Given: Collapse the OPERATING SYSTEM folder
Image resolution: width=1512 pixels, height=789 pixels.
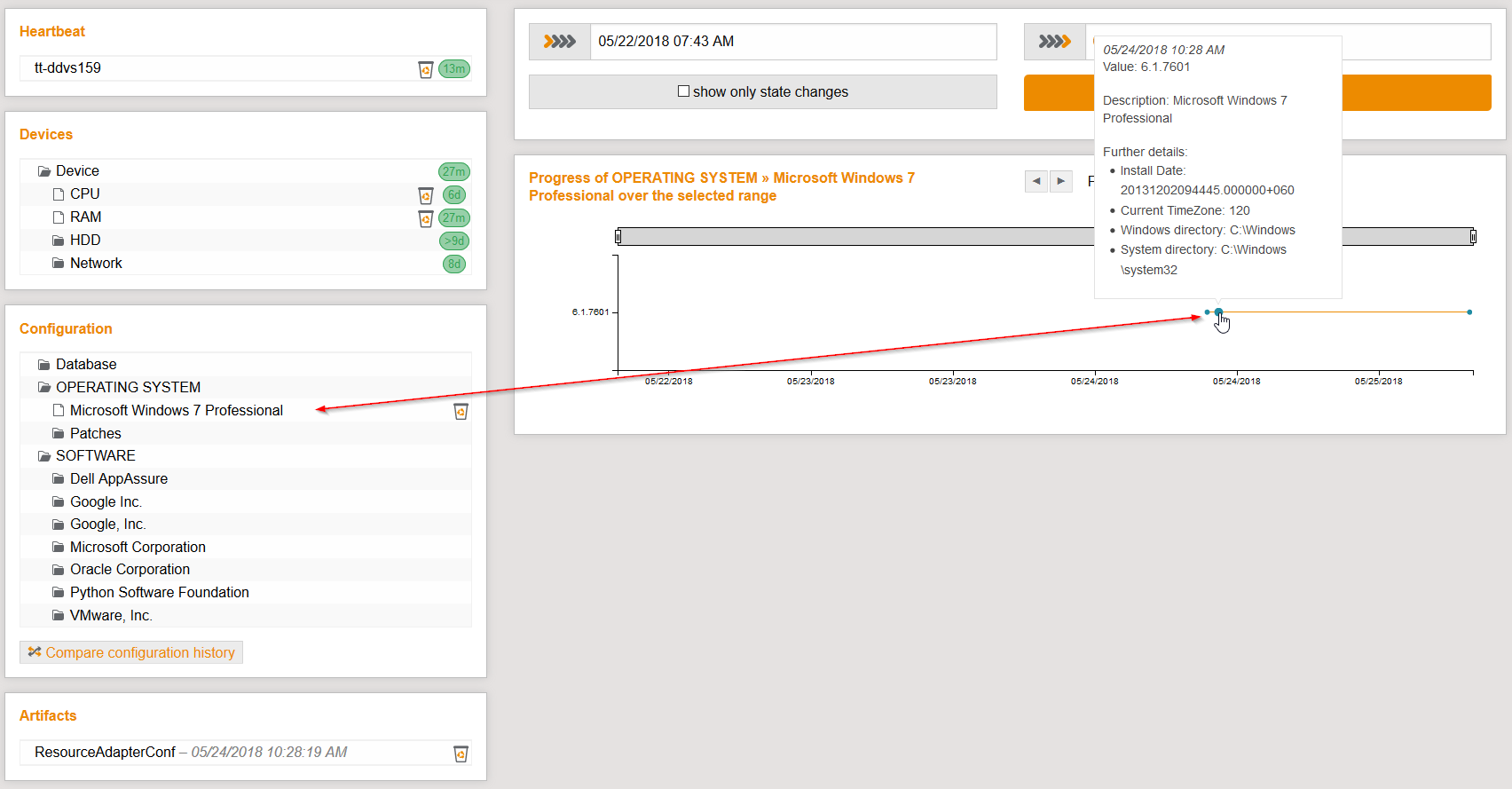Looking at the screenshot, I should (44, 388).
